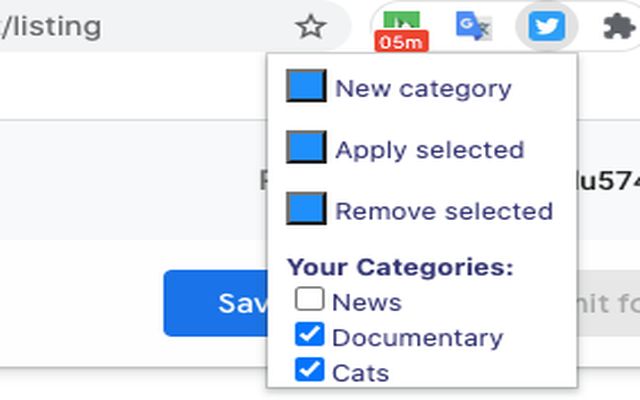Click the Twitter bird extension icon

coord(547,27)
